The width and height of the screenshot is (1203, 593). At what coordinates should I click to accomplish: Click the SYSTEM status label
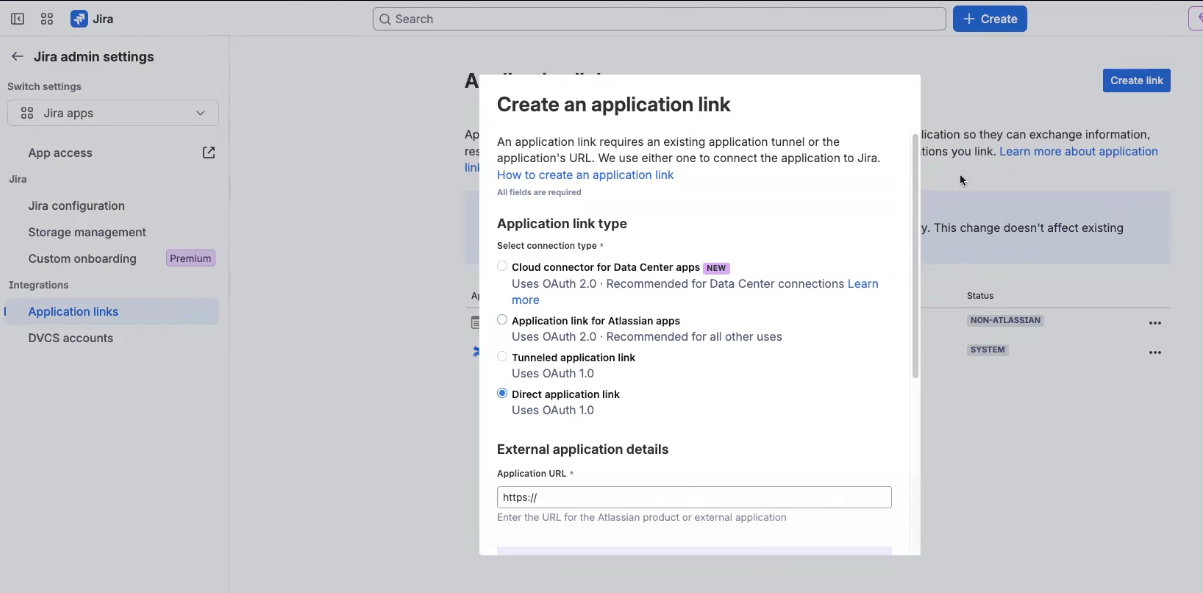pos(988,350)
